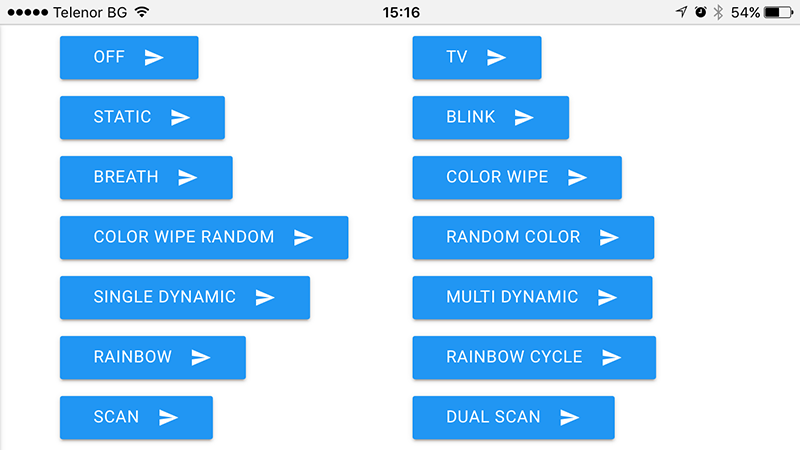Choose the SINGLE DYNAMIC mode

pos(184,297)
